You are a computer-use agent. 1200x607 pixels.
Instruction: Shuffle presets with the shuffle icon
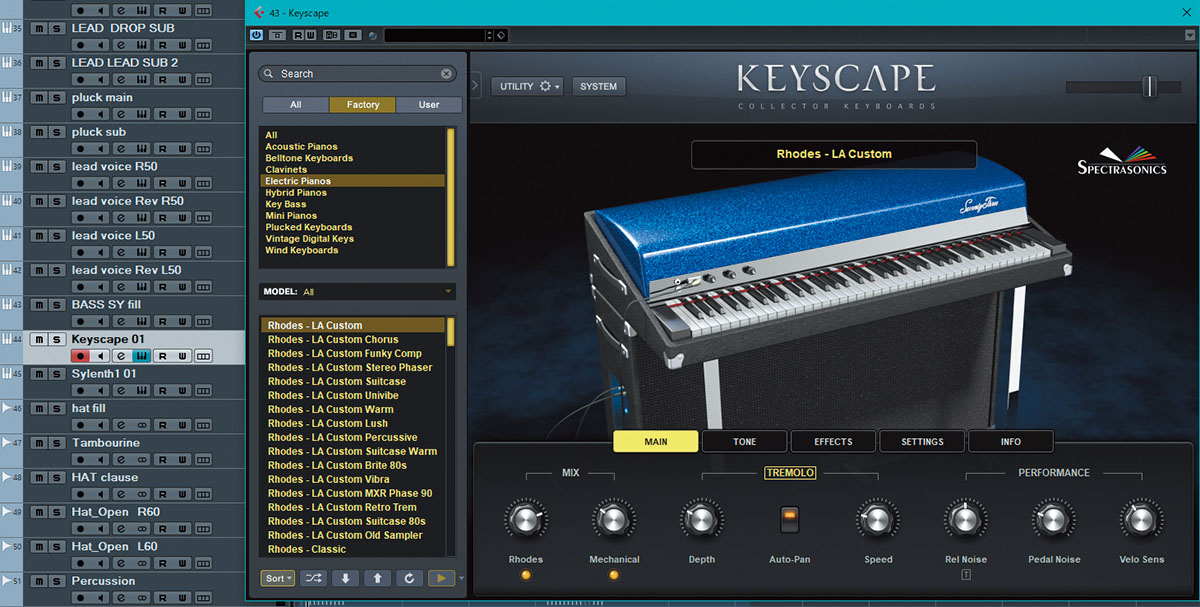click(313, 578)
